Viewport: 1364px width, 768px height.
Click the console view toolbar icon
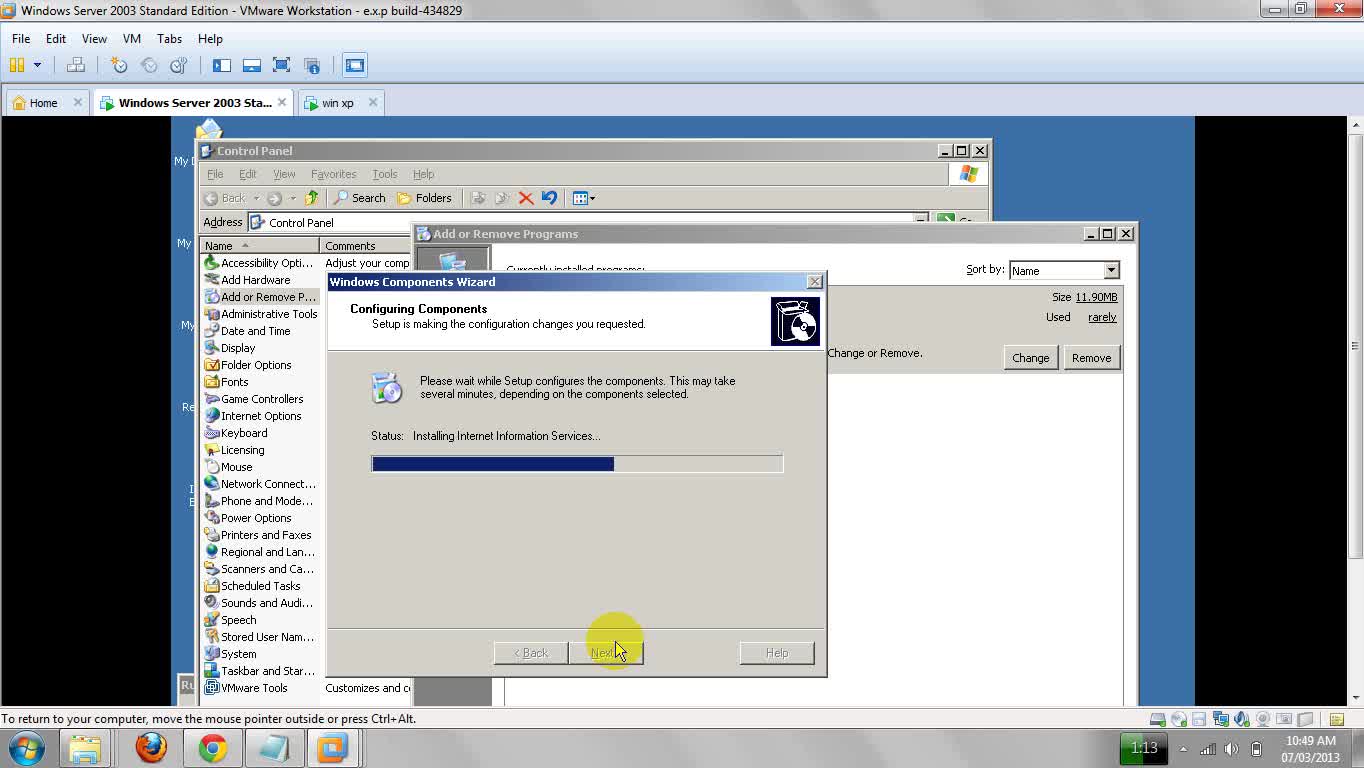click(x=355, y=65)
